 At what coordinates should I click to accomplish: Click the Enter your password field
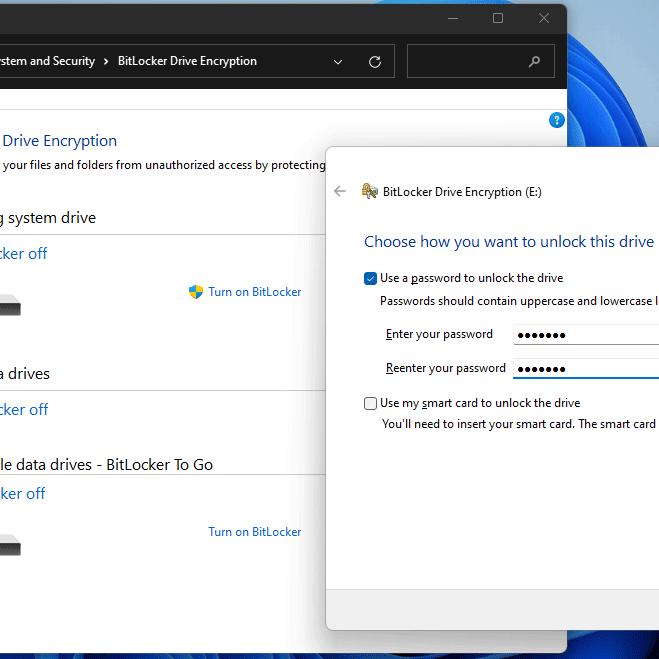tap(585, 335)
